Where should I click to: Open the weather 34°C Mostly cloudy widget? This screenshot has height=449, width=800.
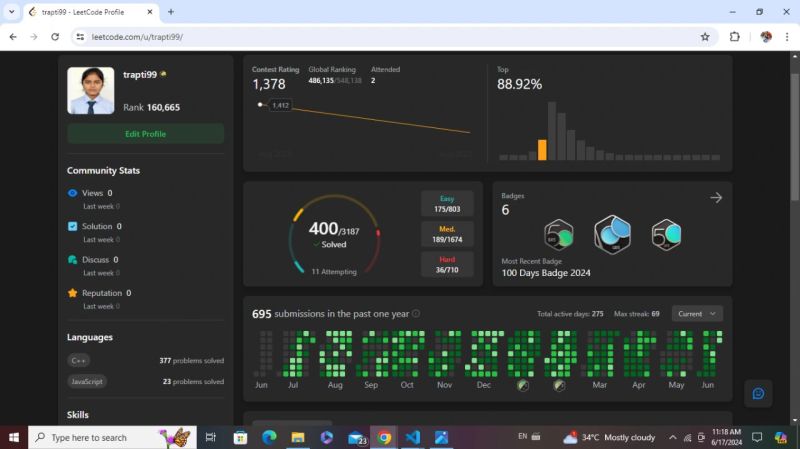(x=609, y=437)
